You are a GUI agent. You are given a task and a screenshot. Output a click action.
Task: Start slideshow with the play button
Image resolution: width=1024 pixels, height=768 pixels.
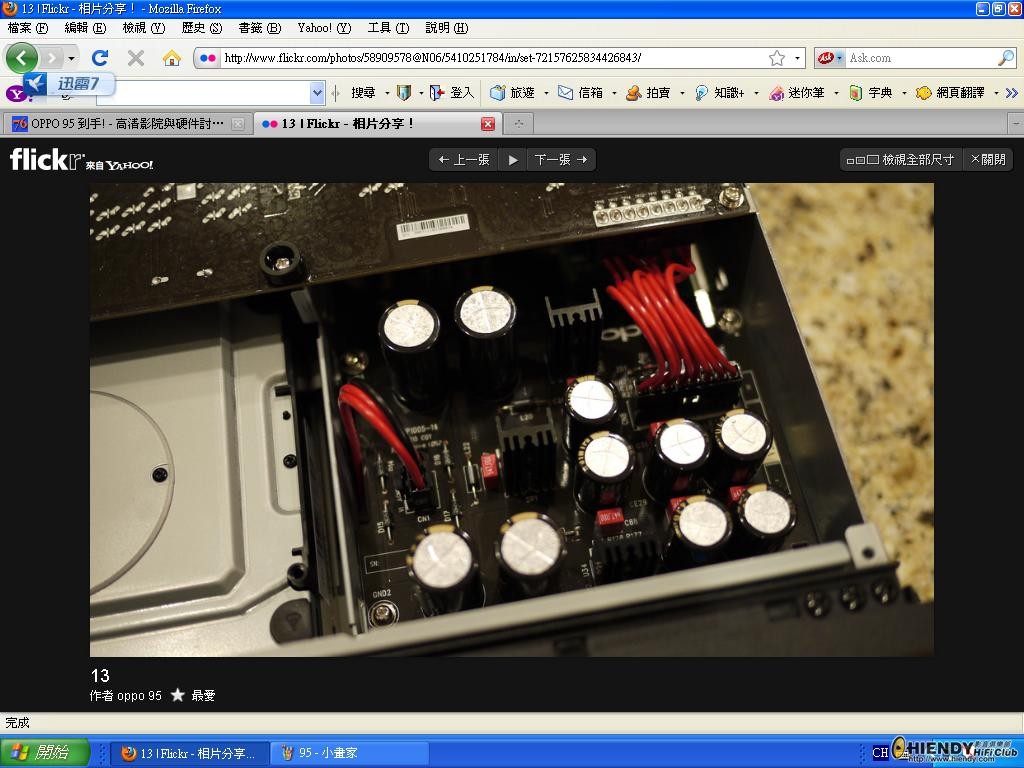click(513, 159)
